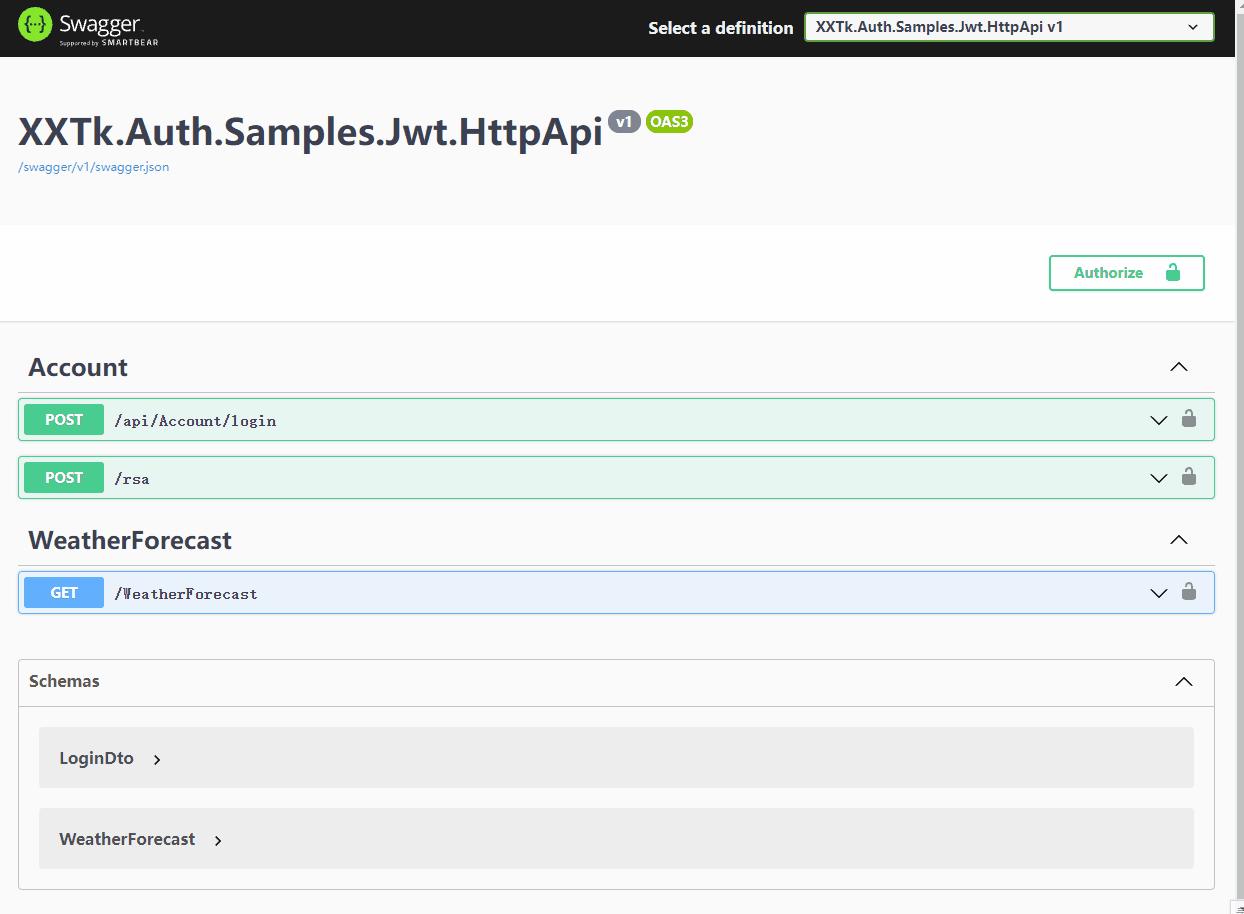Expand the POST /api/Account/login chevron
Screen dimensions: 1244x914
pyautogui.click(x=1159, y=420)
